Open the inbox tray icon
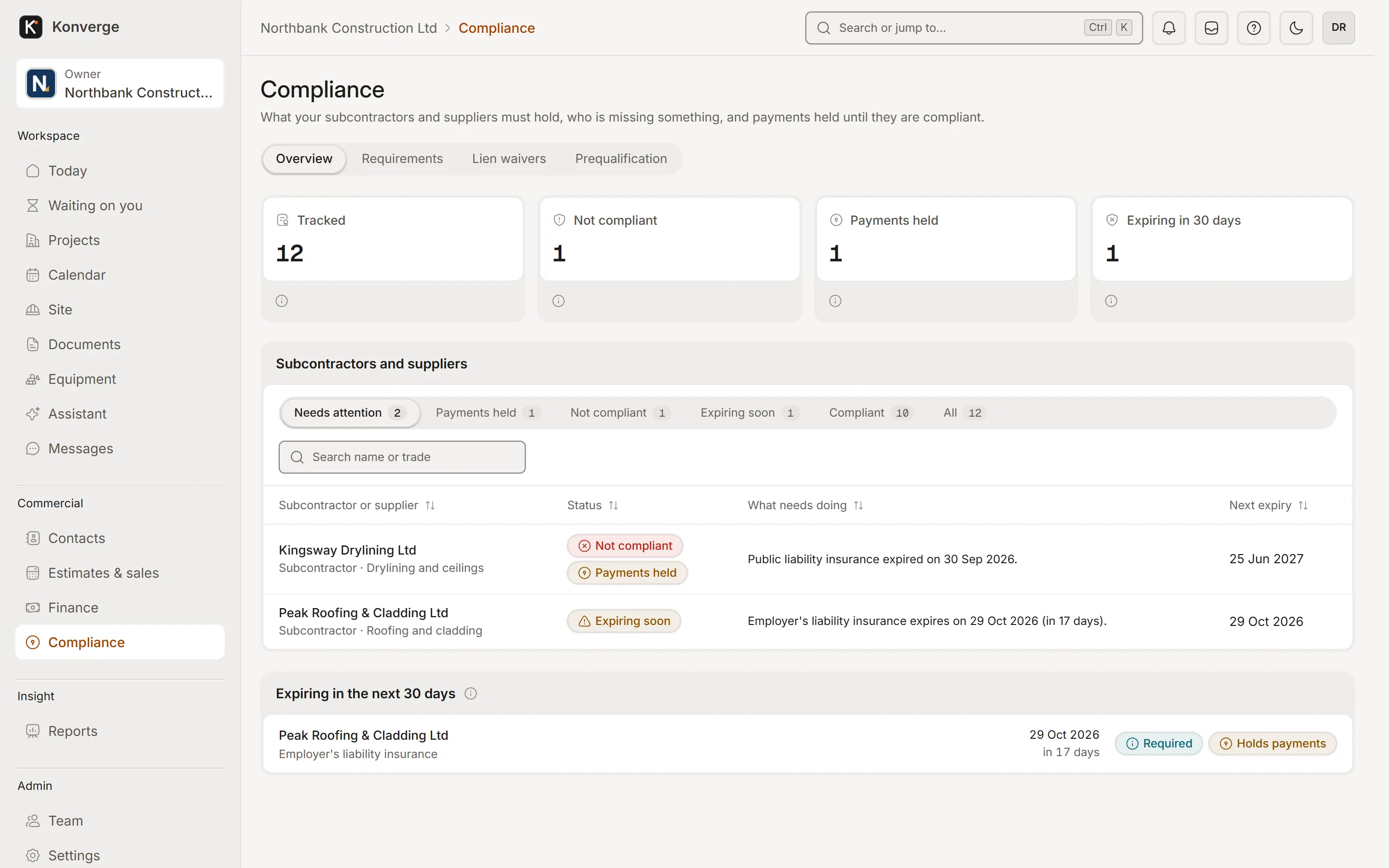1389x868 pixels. click(1211, 27)
